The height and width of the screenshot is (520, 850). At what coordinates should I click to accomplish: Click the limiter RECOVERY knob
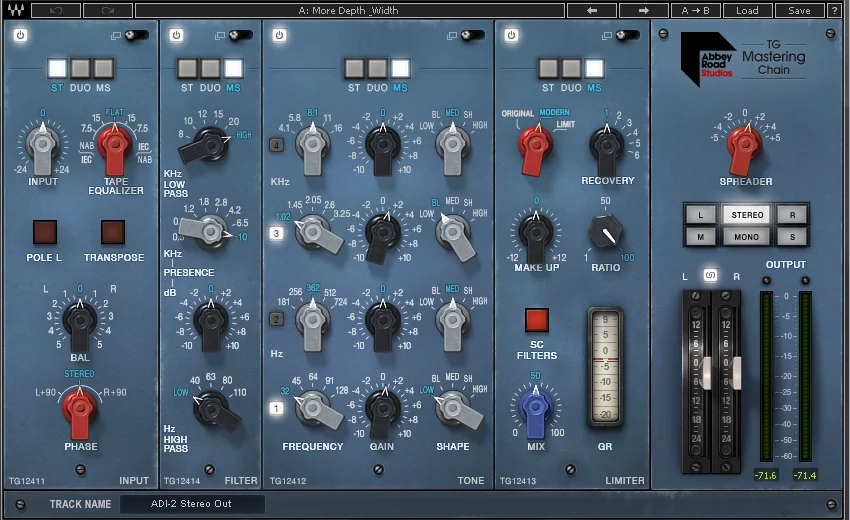(607, 147)
